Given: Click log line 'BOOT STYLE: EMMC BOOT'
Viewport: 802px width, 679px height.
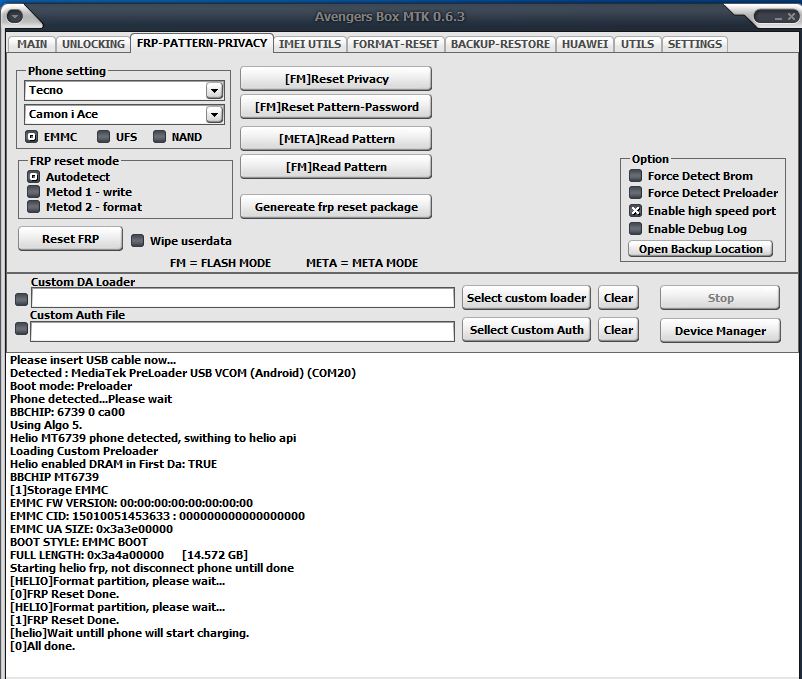Looking at the screenshot, I should click(x=79, y=542).
